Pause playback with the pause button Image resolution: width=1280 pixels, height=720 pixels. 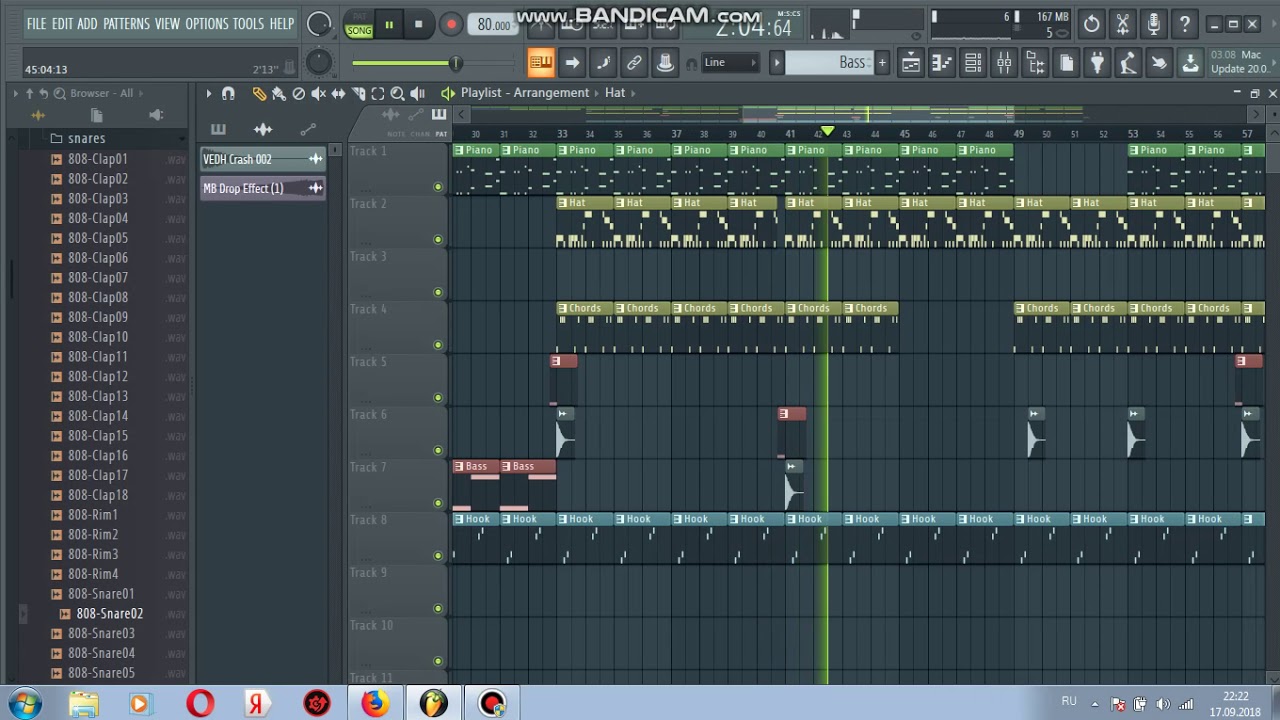tap(389, 24)
